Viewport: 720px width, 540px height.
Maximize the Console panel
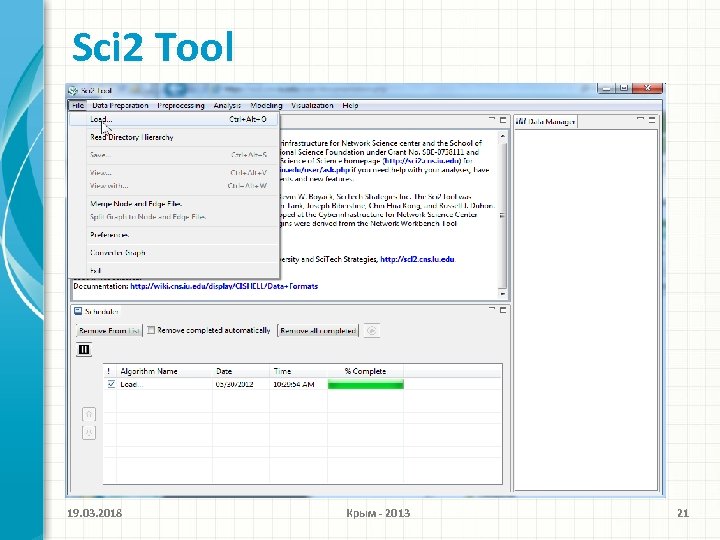point(503,120)
